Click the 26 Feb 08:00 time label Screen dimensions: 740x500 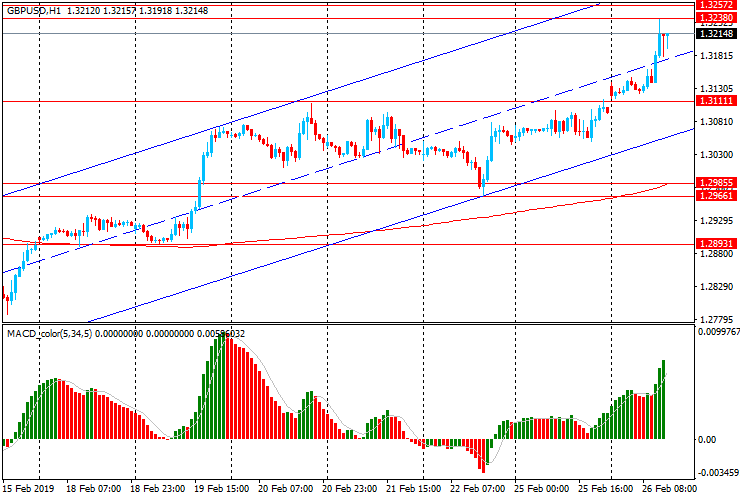tap(668, 489)
